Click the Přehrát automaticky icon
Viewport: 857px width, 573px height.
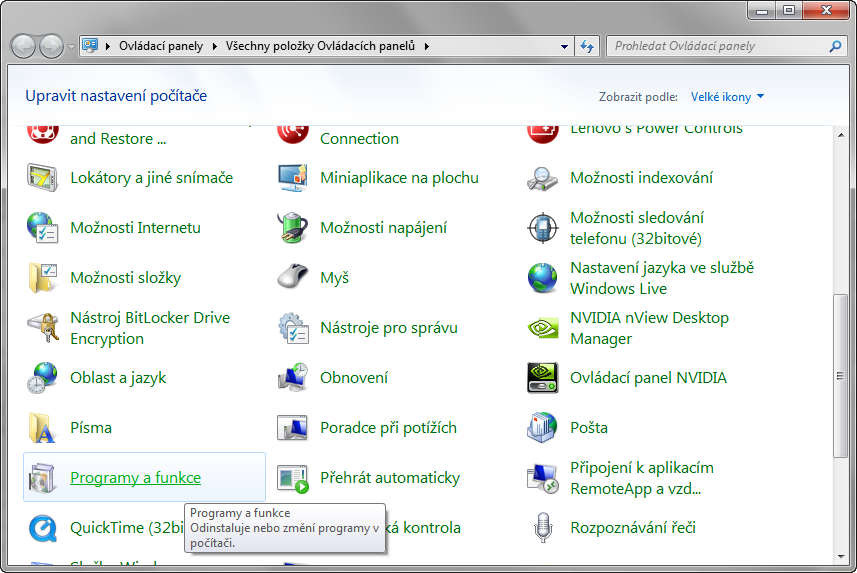[x=292, y=479]
